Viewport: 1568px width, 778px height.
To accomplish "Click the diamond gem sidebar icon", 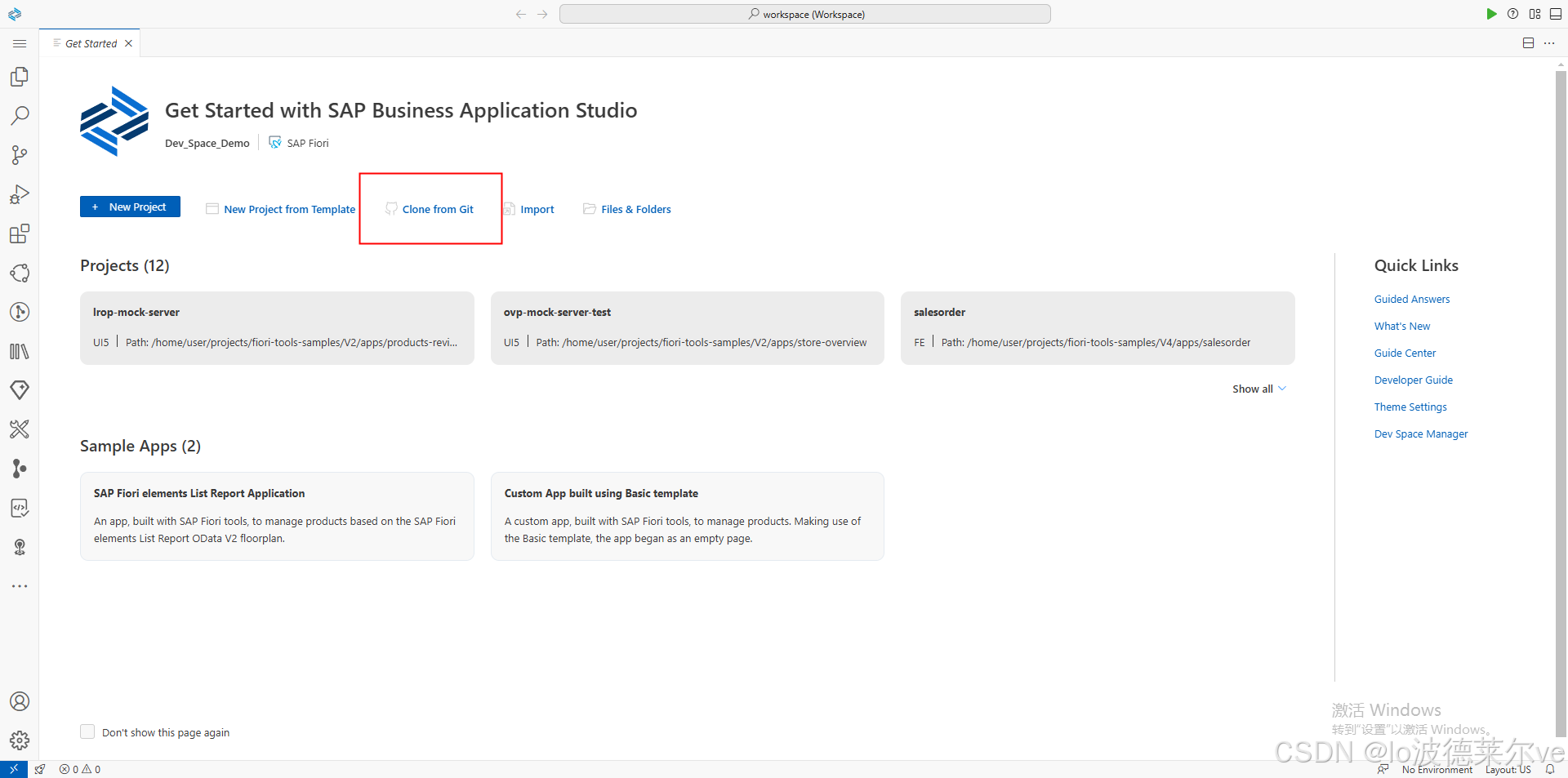I will 20,390.
